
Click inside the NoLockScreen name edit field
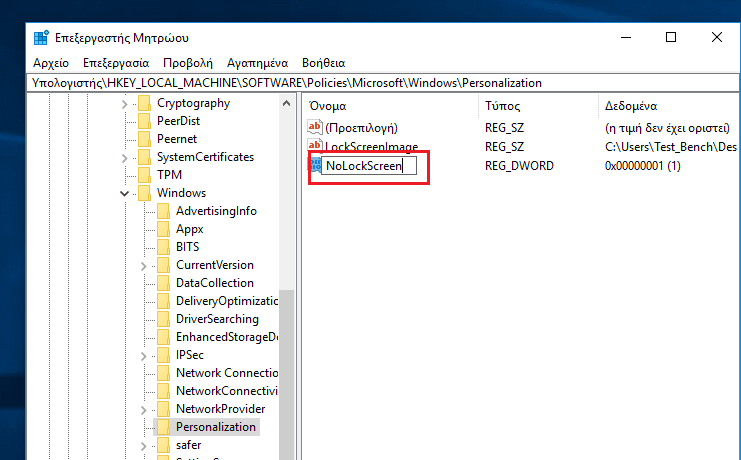[x=369, y=165]
